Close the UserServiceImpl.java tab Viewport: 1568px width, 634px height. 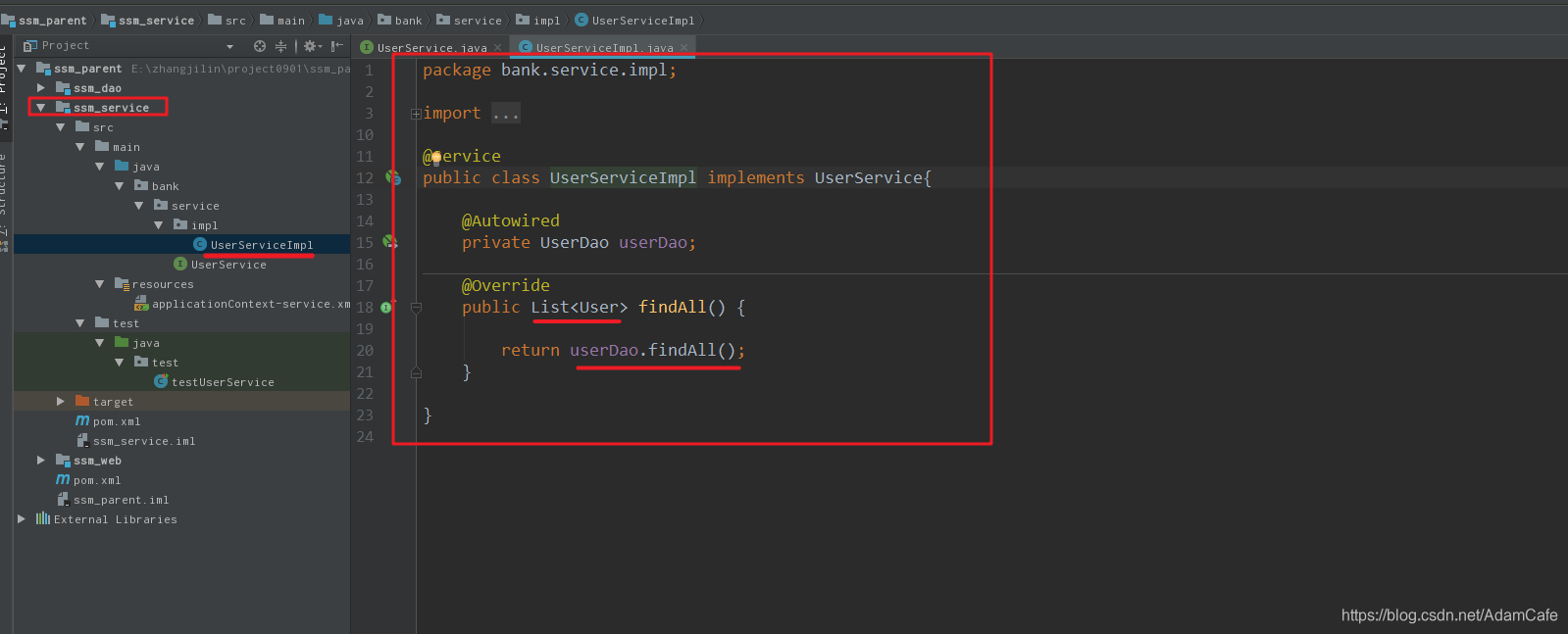pyautogui.click(x=684, y=47)
